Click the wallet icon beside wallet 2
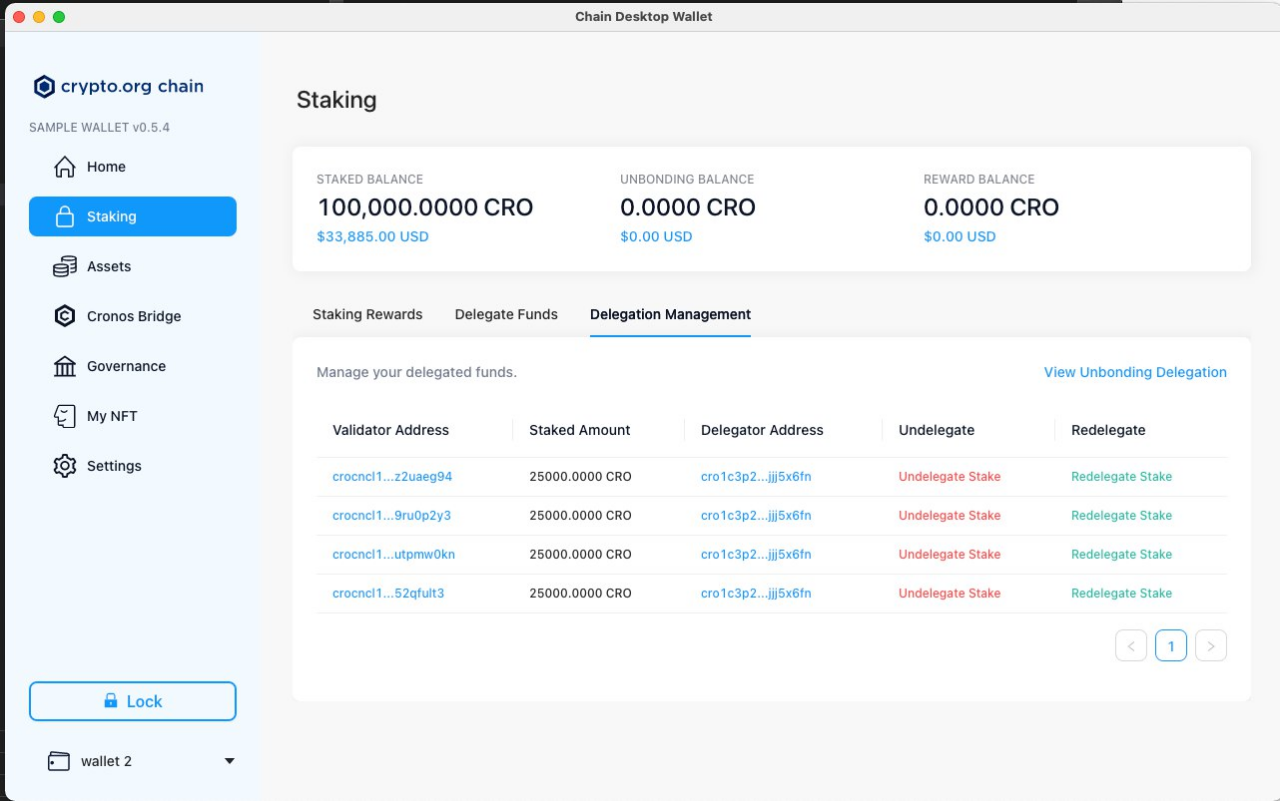 click(59, 761)
